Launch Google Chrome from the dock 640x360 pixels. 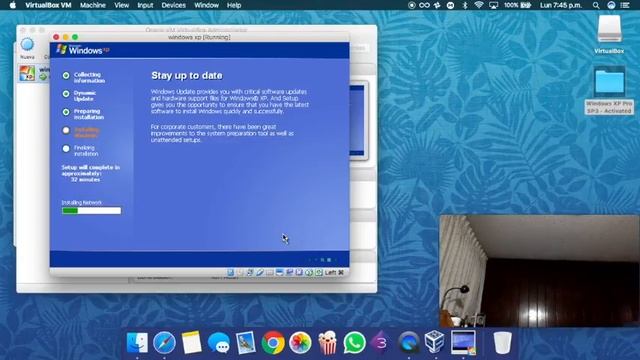click(x=273, y=342)
